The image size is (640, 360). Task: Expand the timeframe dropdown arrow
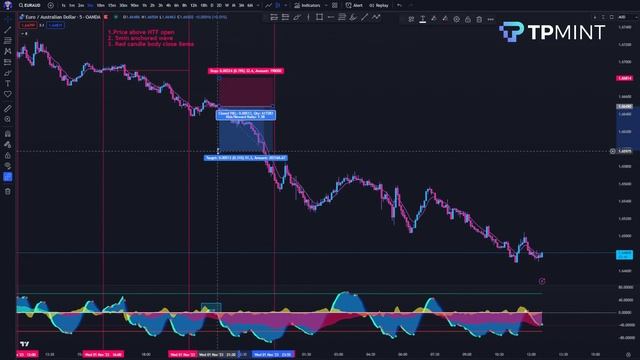pyautogui.click(x=258, y=5)
